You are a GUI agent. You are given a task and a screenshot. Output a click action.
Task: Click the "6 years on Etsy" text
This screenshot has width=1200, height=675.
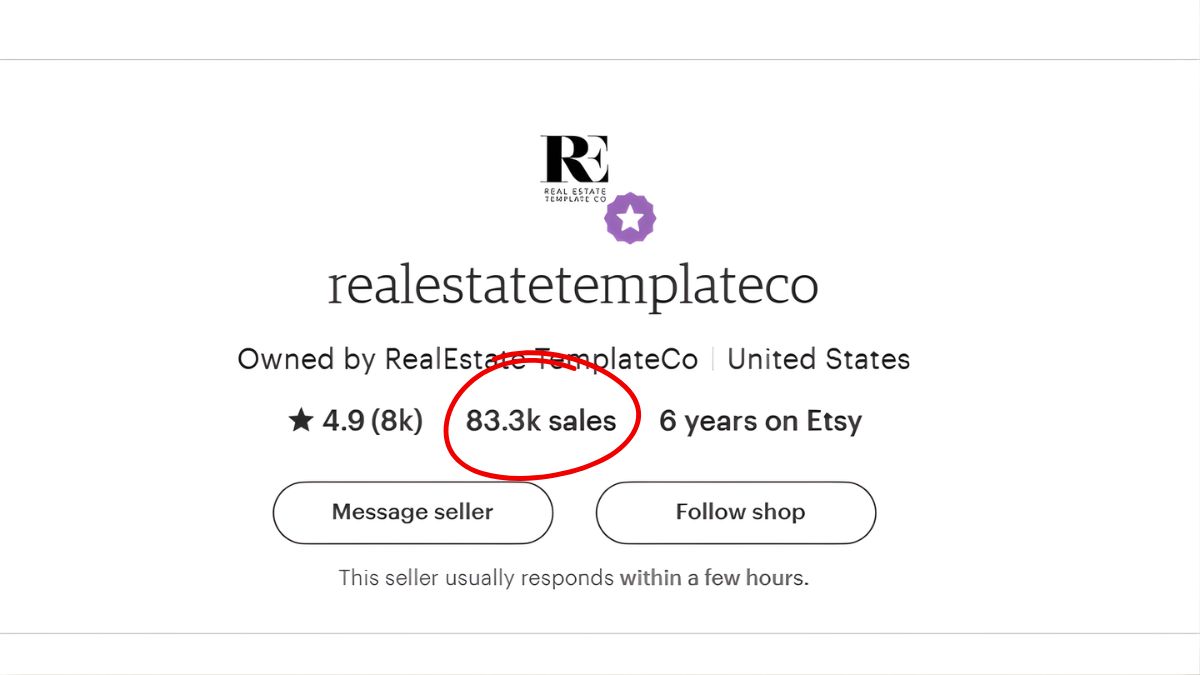point(760,421)
